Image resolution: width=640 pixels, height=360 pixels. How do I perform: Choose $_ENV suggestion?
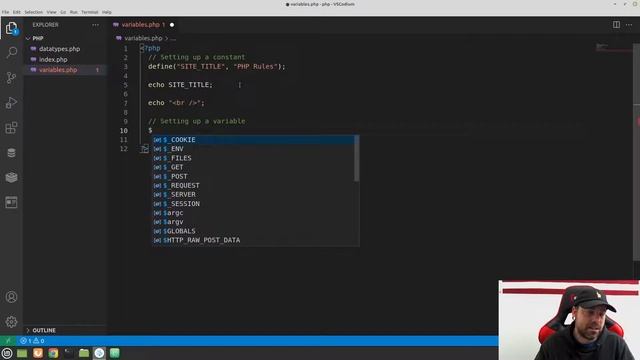pos(253,149)
